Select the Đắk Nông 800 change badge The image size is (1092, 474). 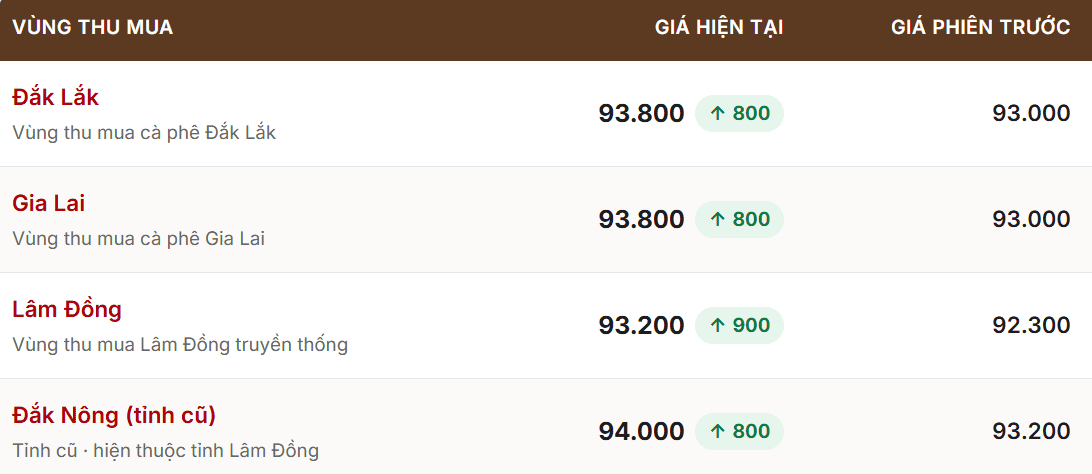(x=740, y=432)
